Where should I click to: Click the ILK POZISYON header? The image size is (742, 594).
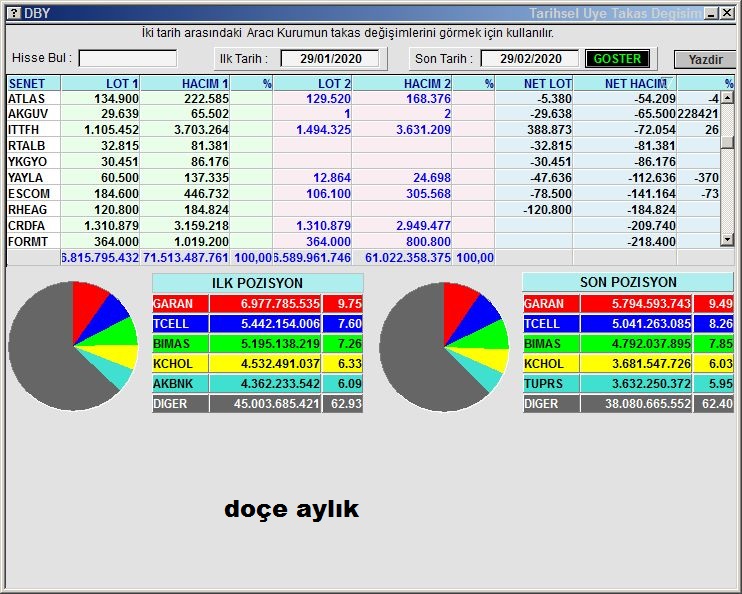[x=257, y=283]
